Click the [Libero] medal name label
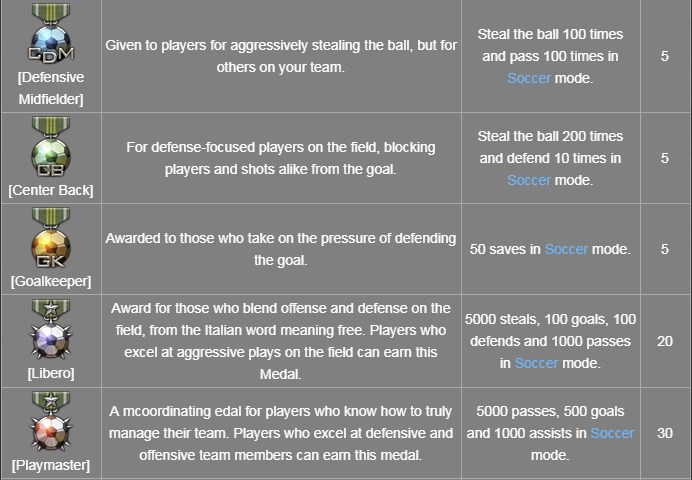Screen dimensions: 692x480 tap(50, 373)
